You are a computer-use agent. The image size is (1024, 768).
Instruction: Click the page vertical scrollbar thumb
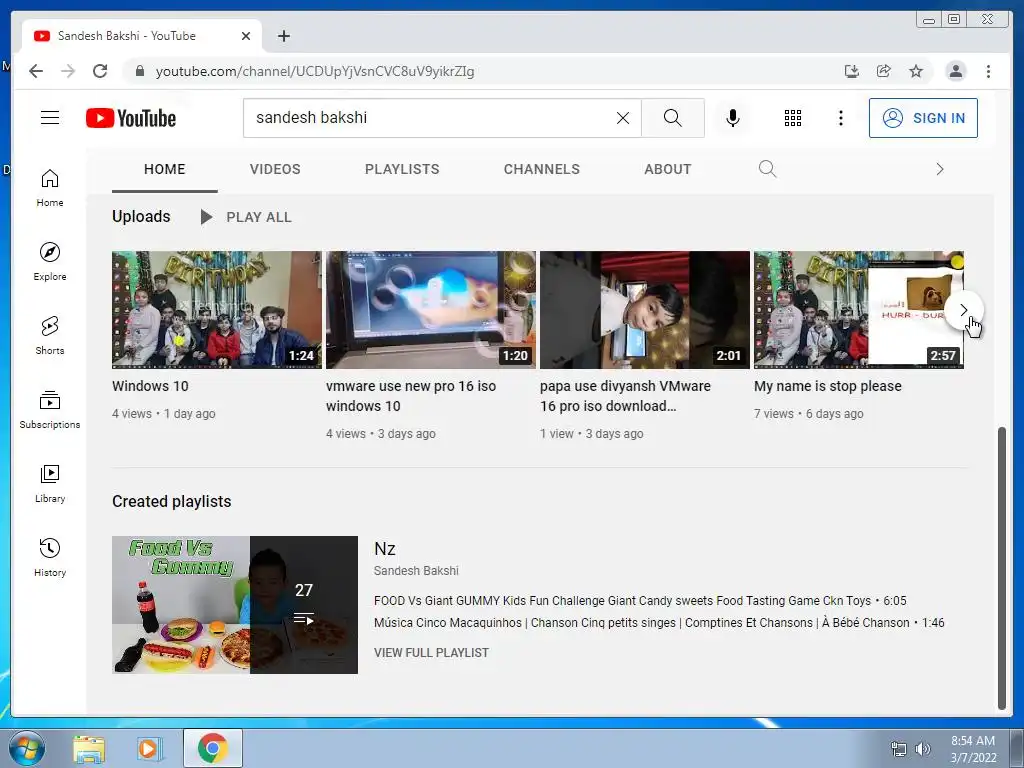tap(1002, 568)
